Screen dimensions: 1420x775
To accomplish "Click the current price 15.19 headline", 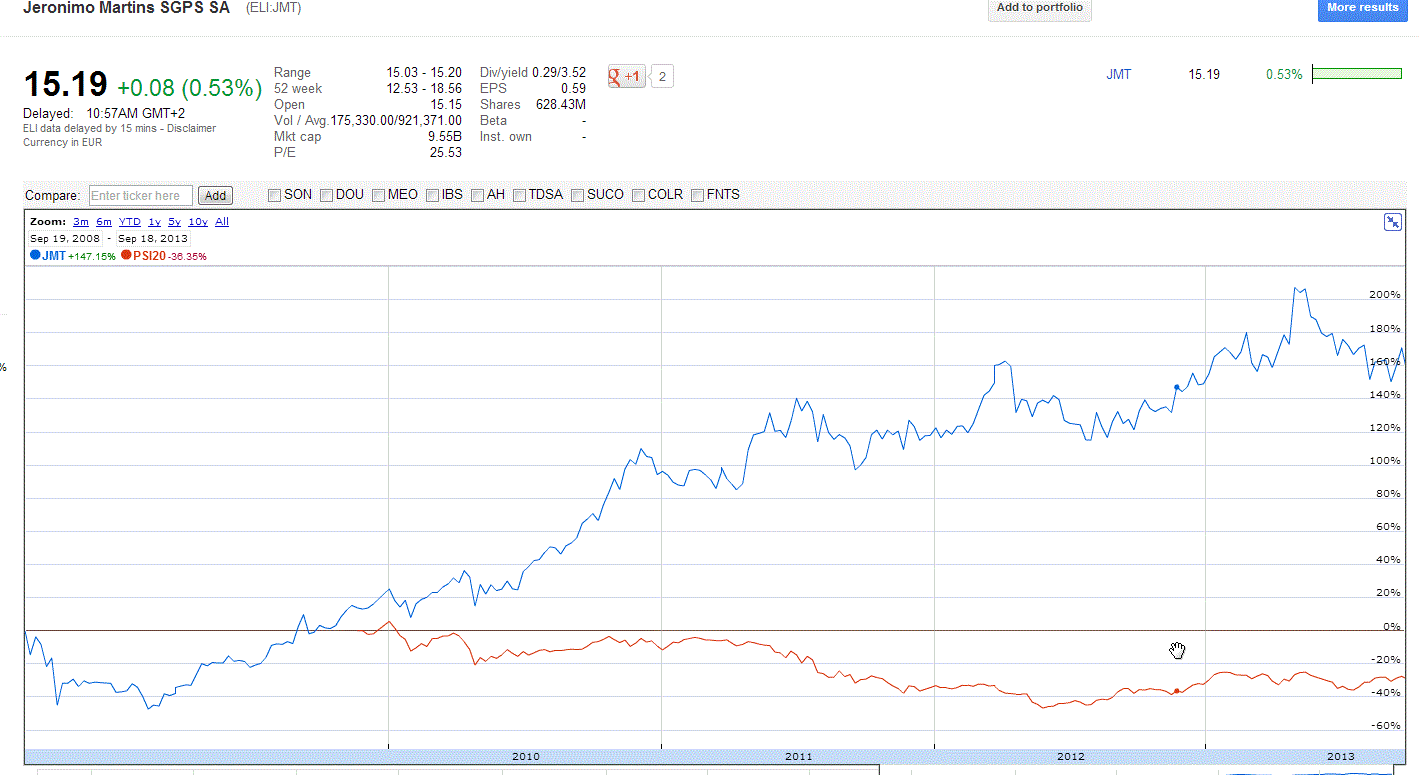I will coord(65,85).
